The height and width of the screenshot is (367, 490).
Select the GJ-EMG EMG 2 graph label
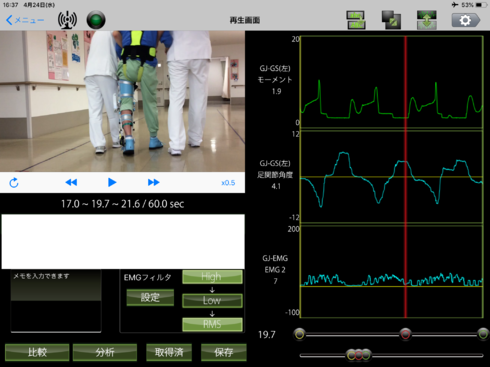(x=275, y=270)
